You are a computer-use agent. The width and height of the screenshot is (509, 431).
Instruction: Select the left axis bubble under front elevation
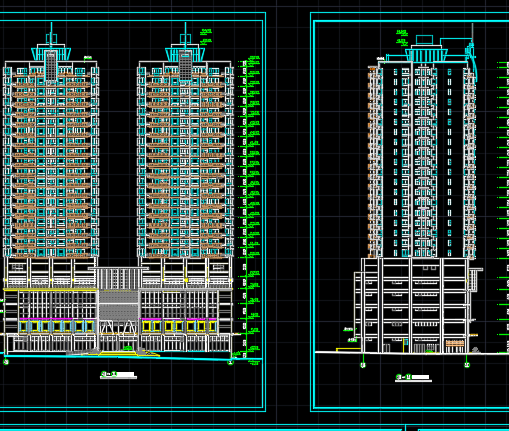[x=6, y=362]
